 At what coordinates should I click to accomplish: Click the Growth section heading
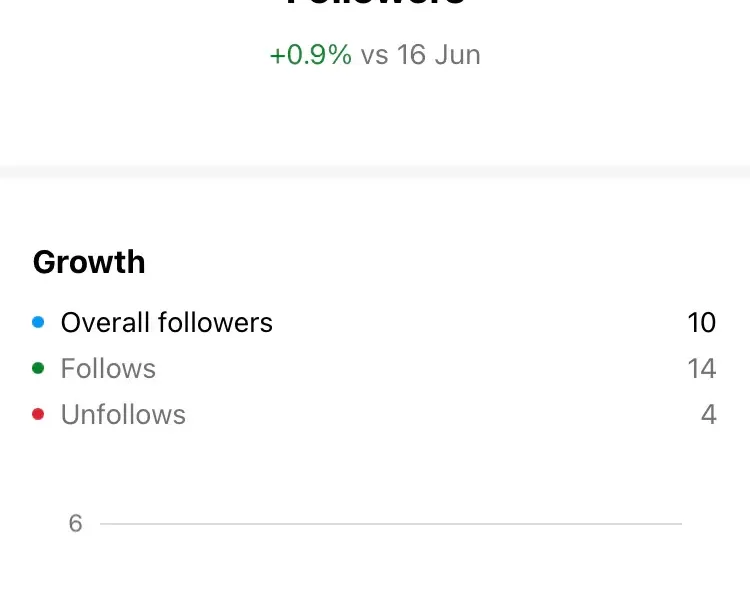89,262
